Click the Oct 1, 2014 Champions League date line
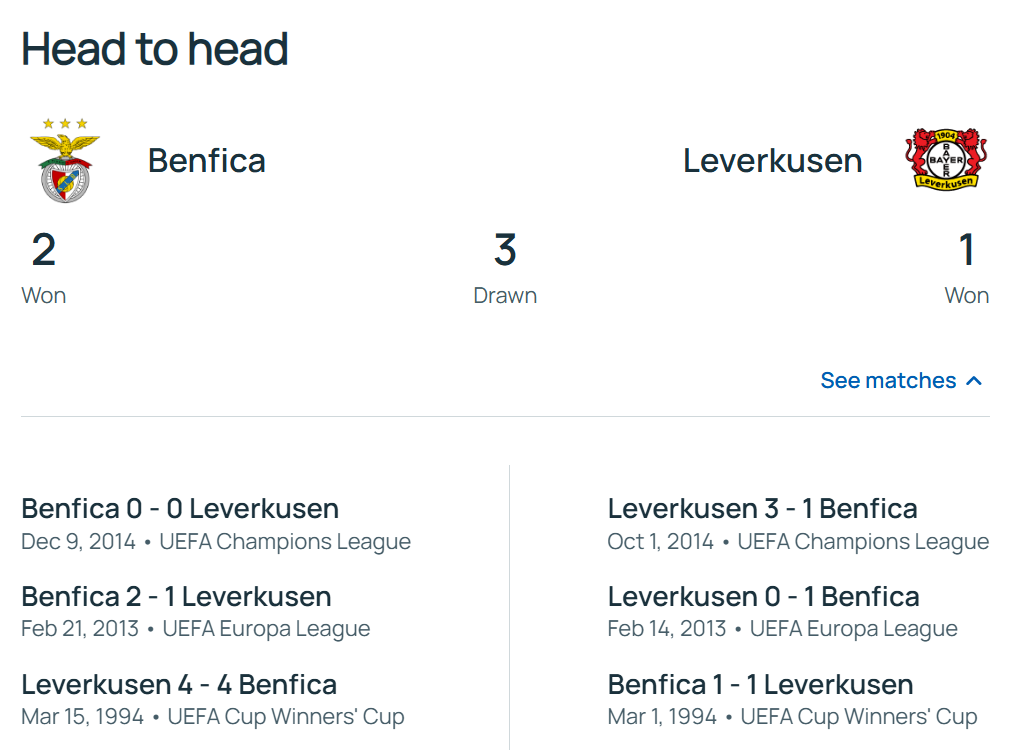The width and height of the screenshot is (1014, 750). 798,542
